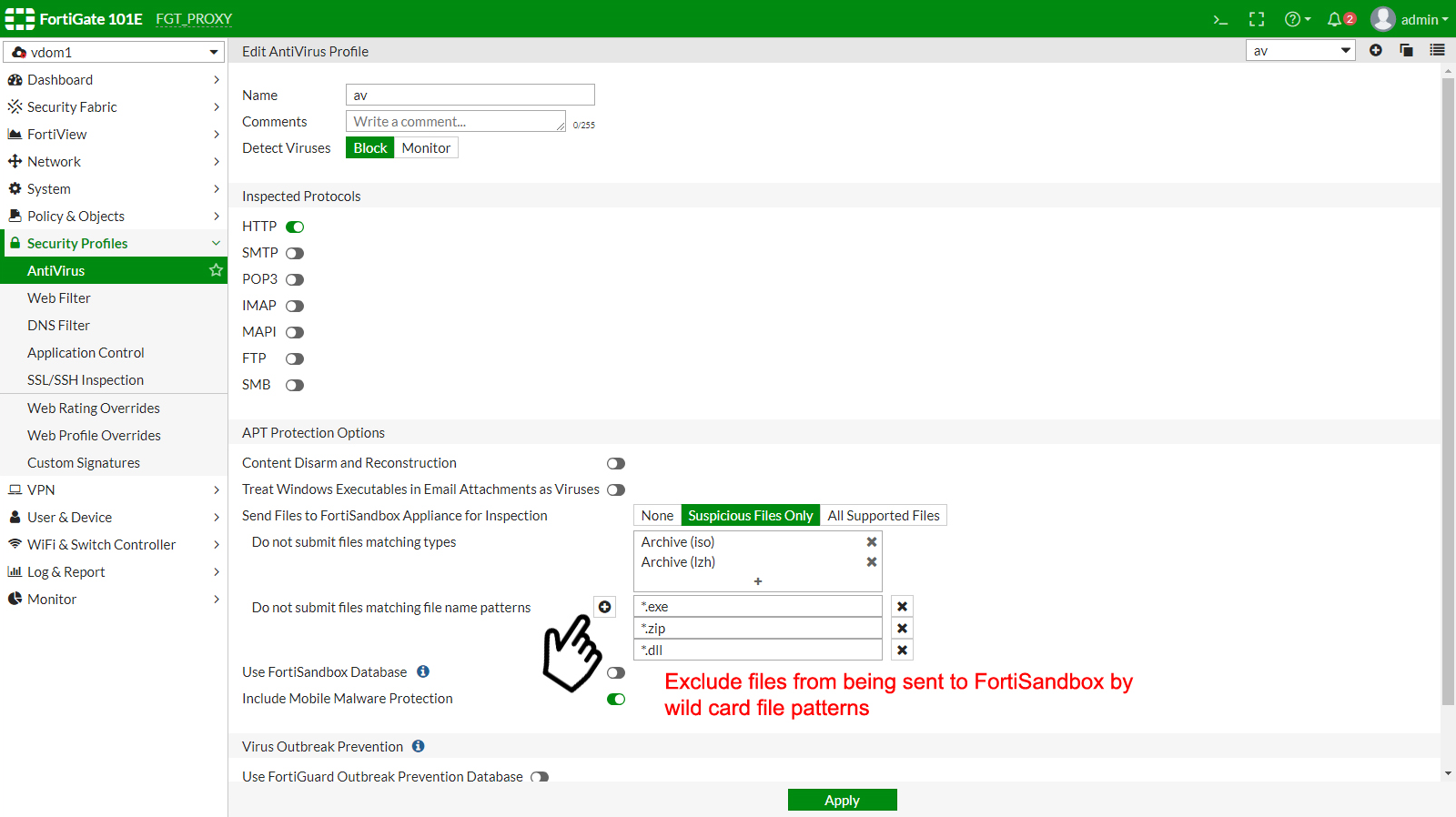1456x817 pixels.
Task: Clone the current AntiVirus profile
Action: [1406, 50]
